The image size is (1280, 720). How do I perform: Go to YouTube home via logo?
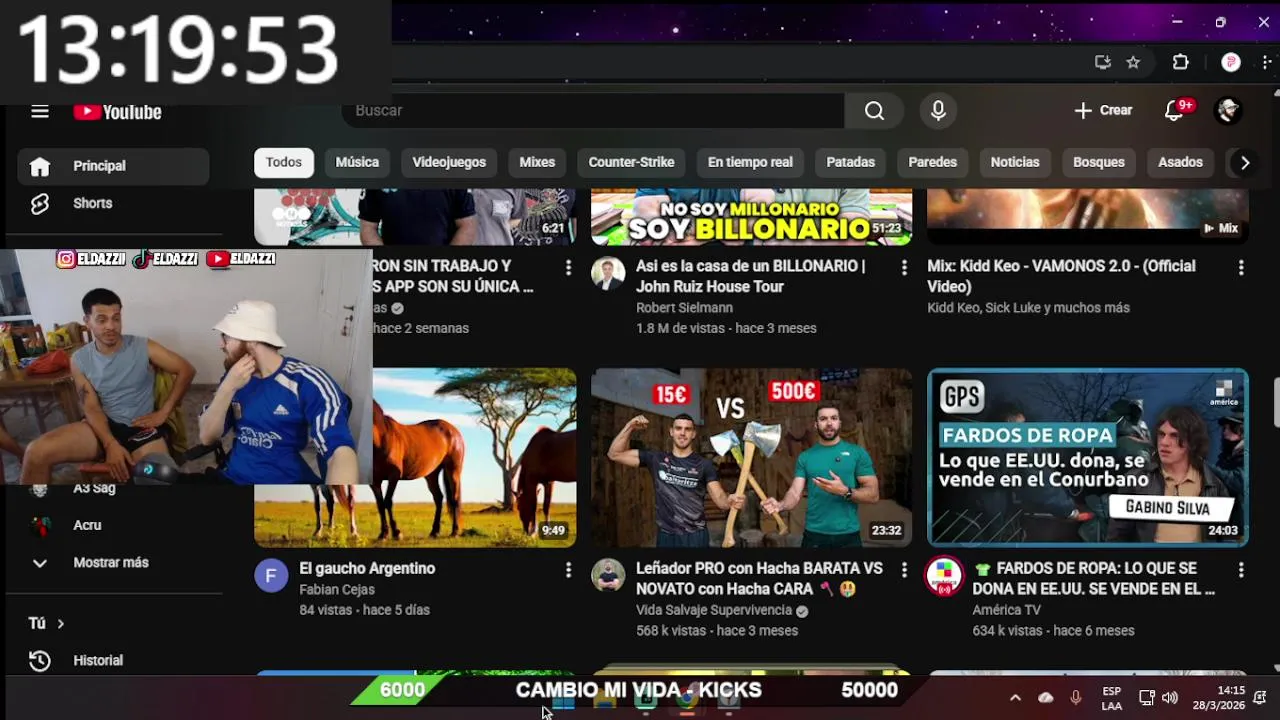tap(118, 112)
